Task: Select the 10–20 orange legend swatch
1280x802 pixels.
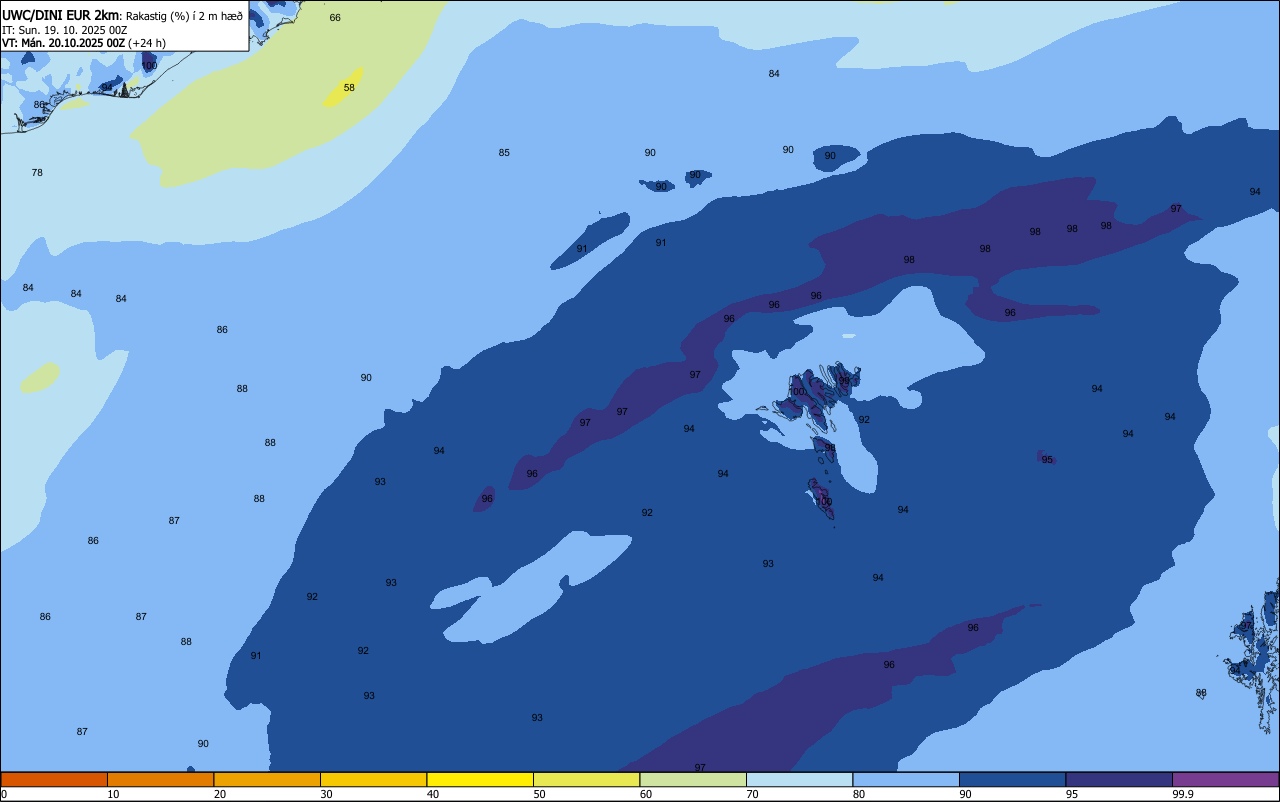Action: (160, 779)
